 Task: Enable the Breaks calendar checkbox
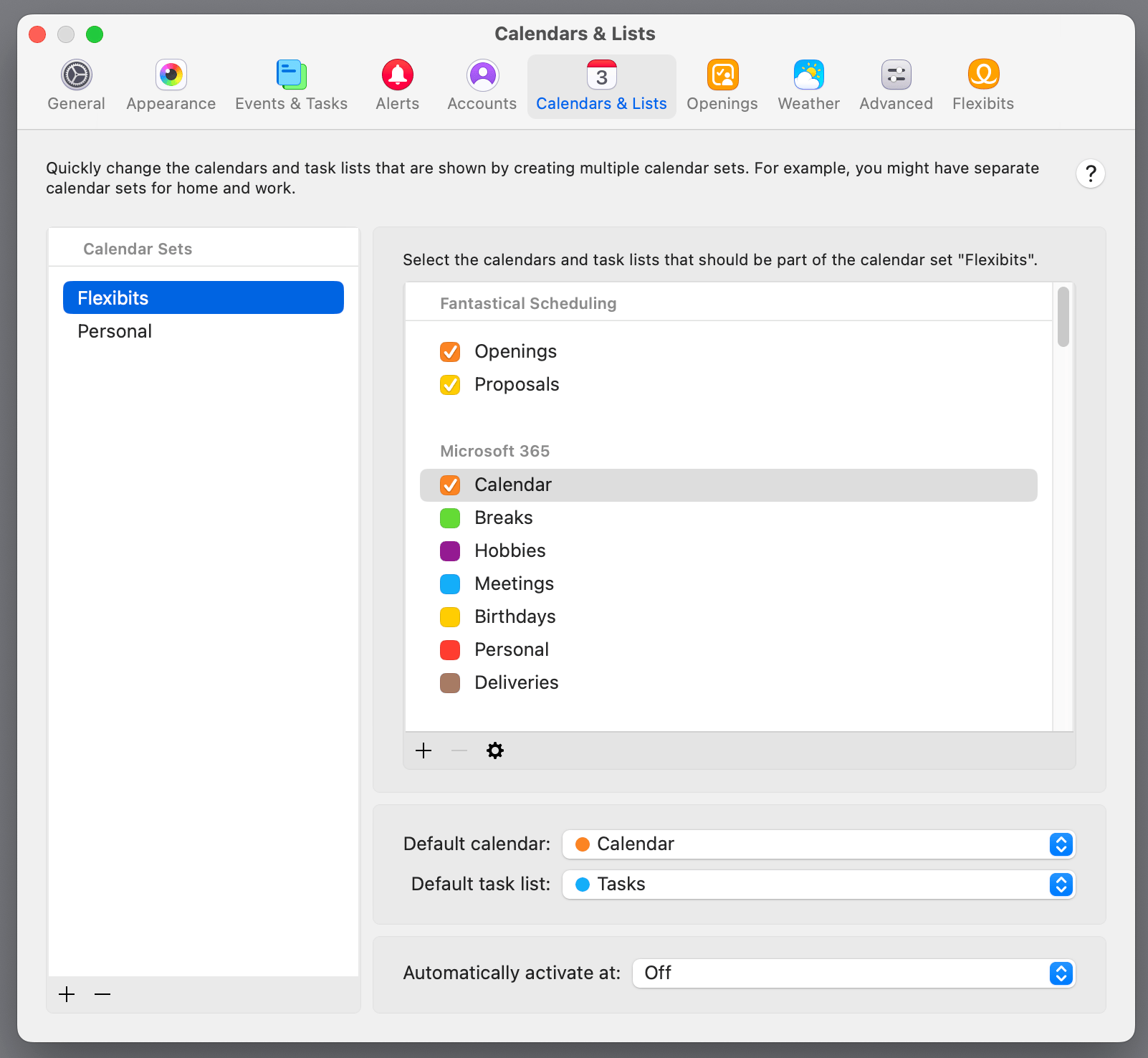450,518
